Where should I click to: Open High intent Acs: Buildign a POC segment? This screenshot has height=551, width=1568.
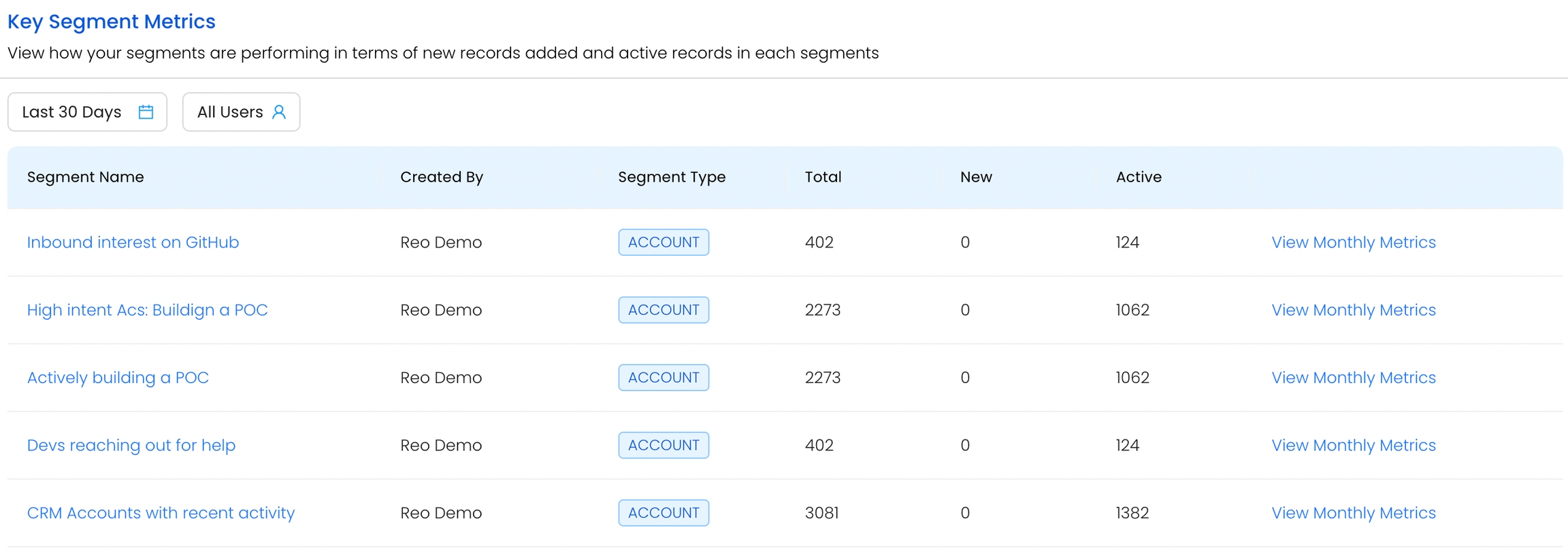point(147,310)
